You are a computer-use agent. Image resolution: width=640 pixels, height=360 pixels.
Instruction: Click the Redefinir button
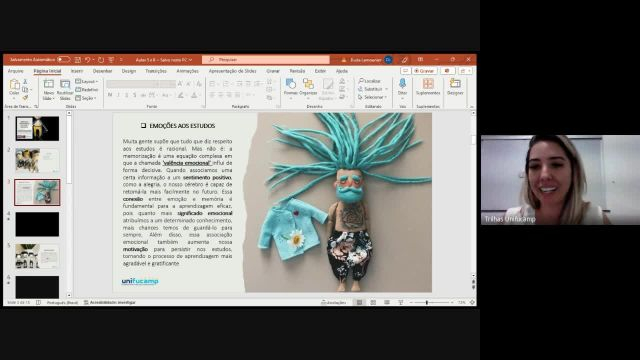[87, 90]
